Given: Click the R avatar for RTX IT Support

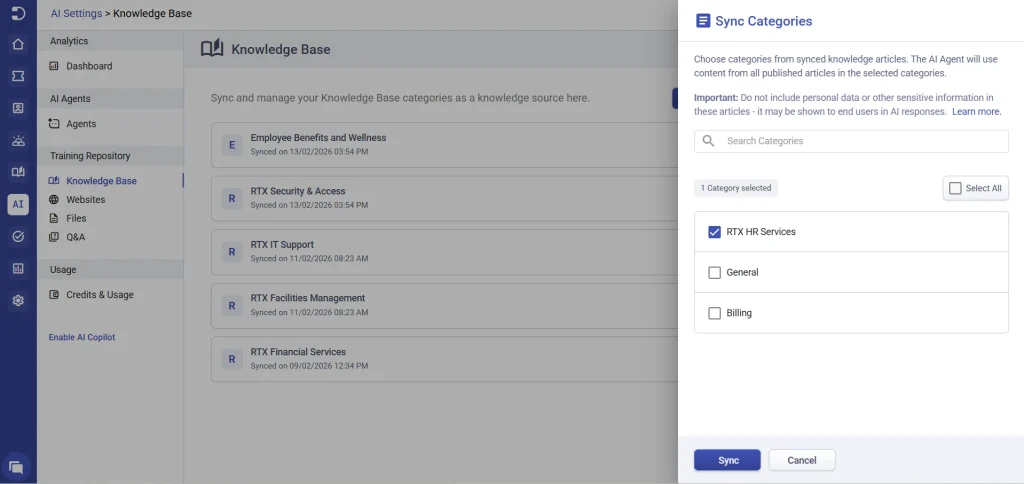Looking at the screenshot, I should pyautogui.click(x=232, y=251).
